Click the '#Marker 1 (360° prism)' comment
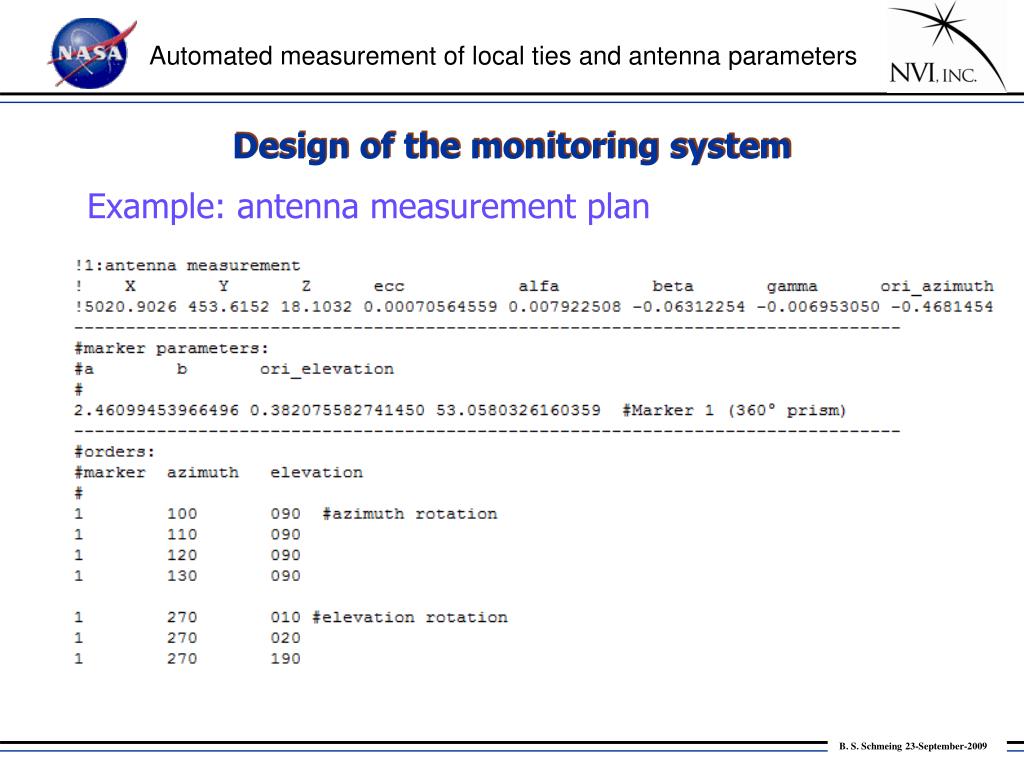The width and height of the screenshot is (1024, 768). 734,411
